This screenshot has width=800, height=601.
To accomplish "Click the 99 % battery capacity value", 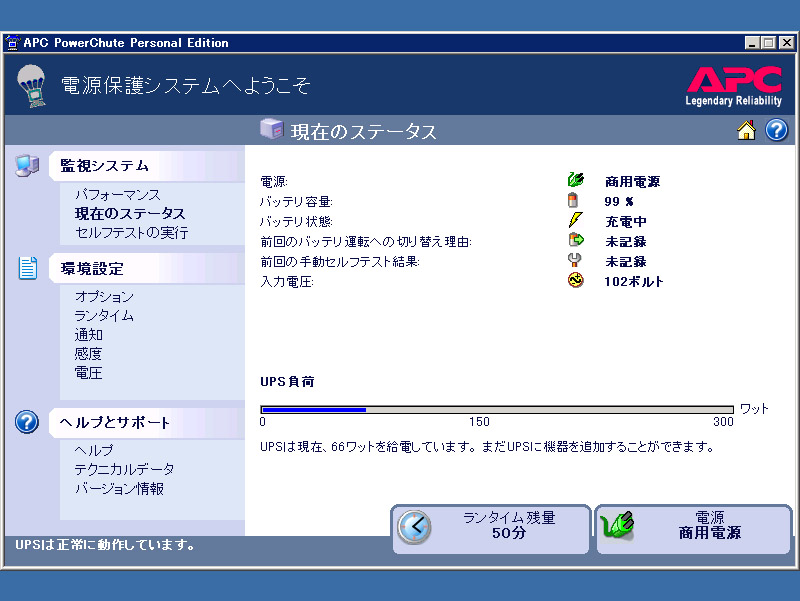I will pos(618,201).
